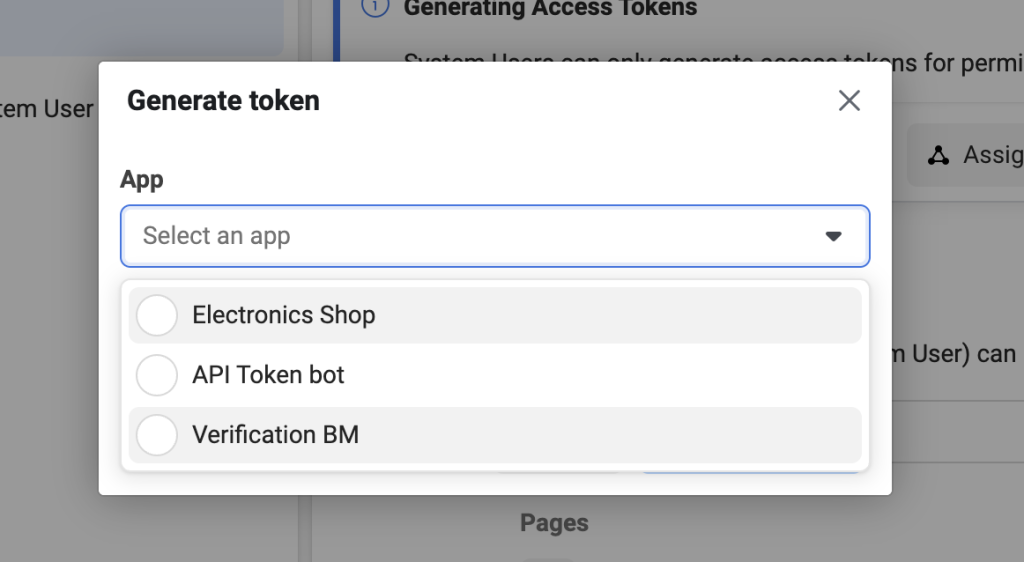Click the Generating Access Tokens heading

pos(551,8)
